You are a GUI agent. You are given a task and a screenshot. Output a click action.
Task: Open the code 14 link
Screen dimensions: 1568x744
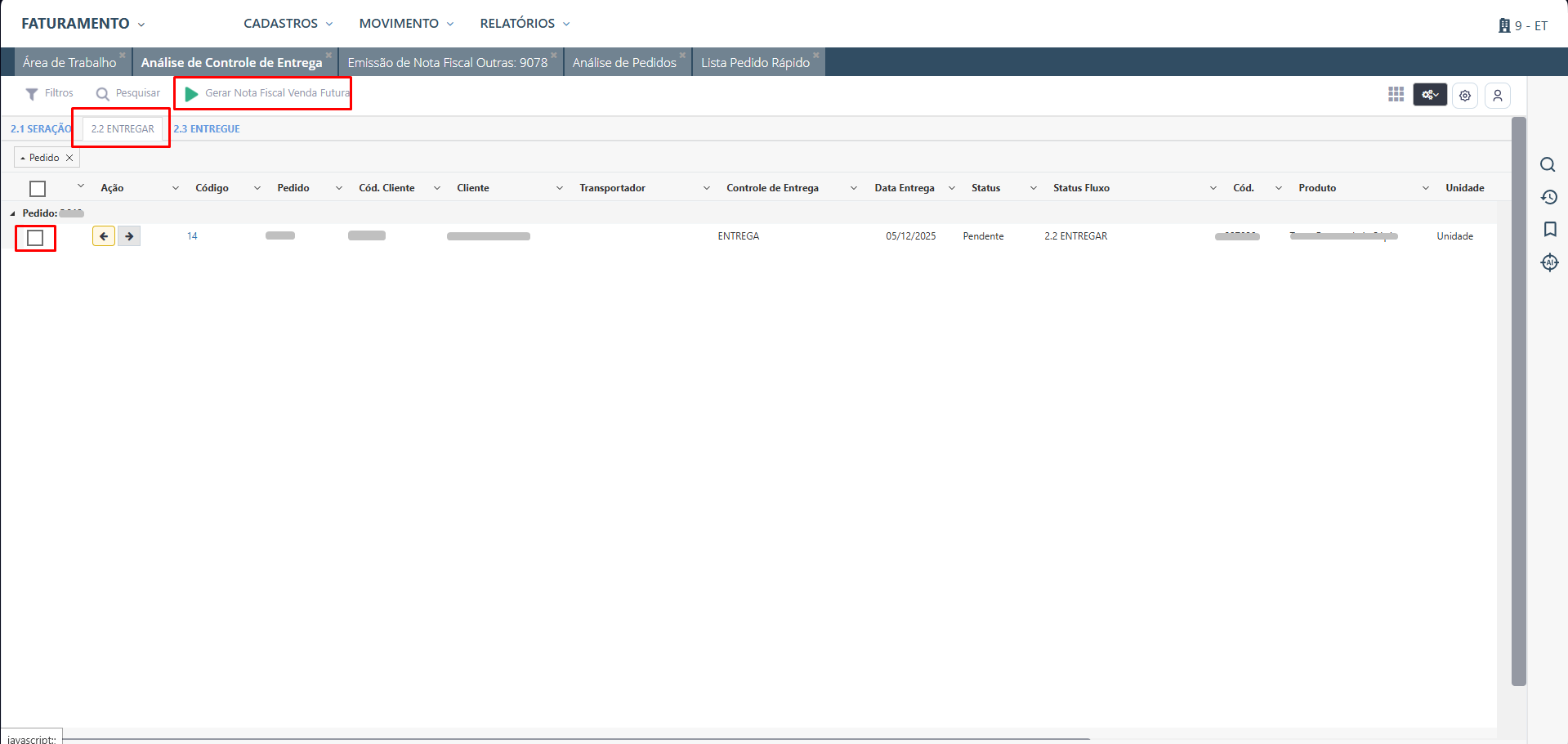tap(192, 236)
